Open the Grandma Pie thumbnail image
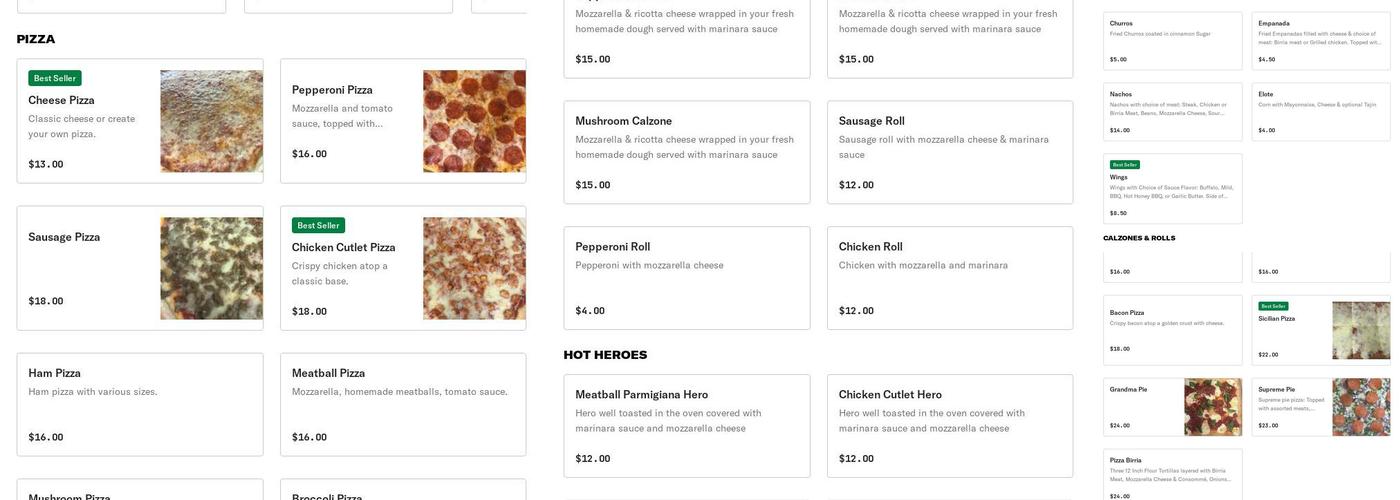This screenshot has height=500, width=1400. coord(1213,407)
